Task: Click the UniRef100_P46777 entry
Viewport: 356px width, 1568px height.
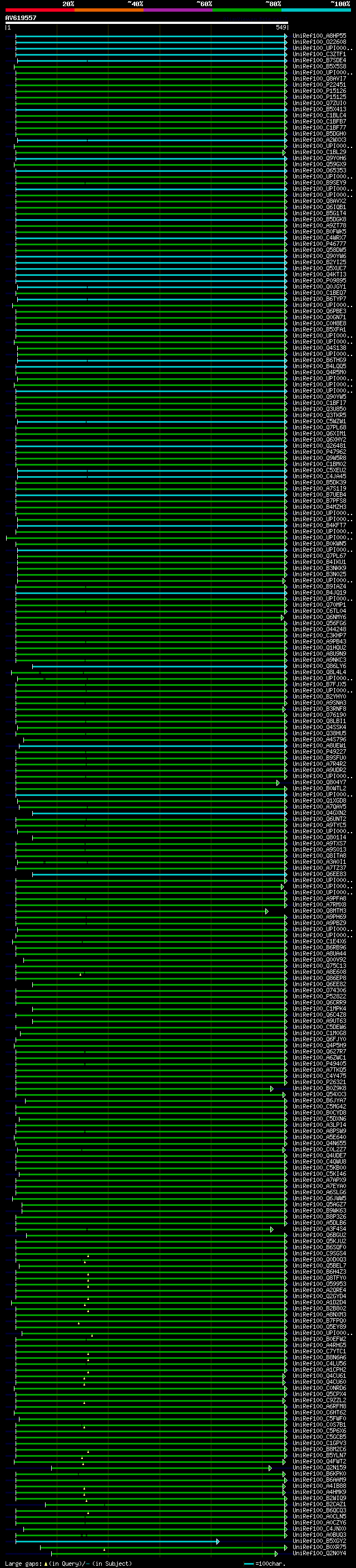Action: tap(319, 244)
